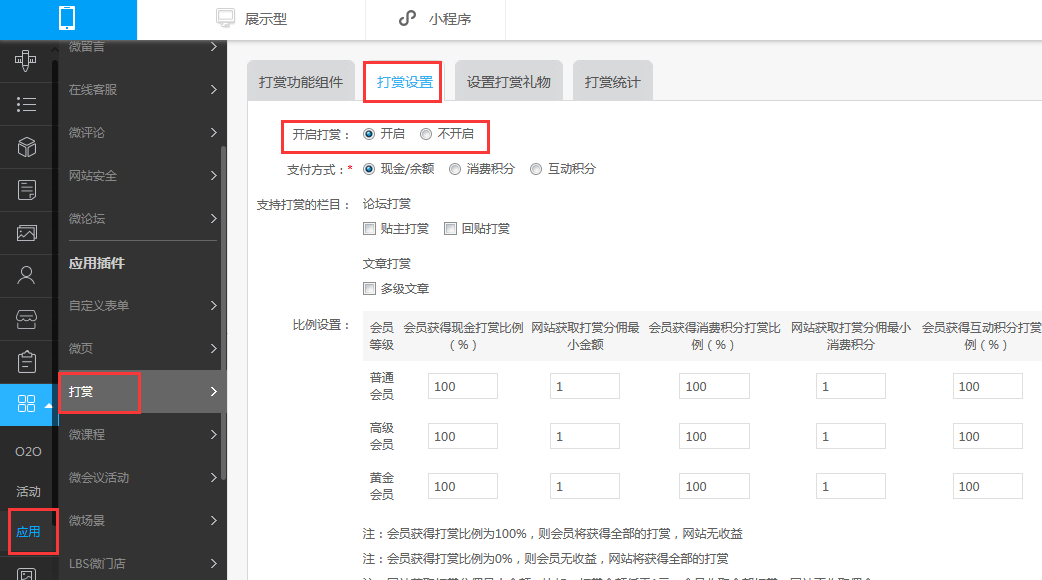Check the 回贴打赏 checkbox
The height and width of the screenshot is (580, 1042).
tap(451, 229)
